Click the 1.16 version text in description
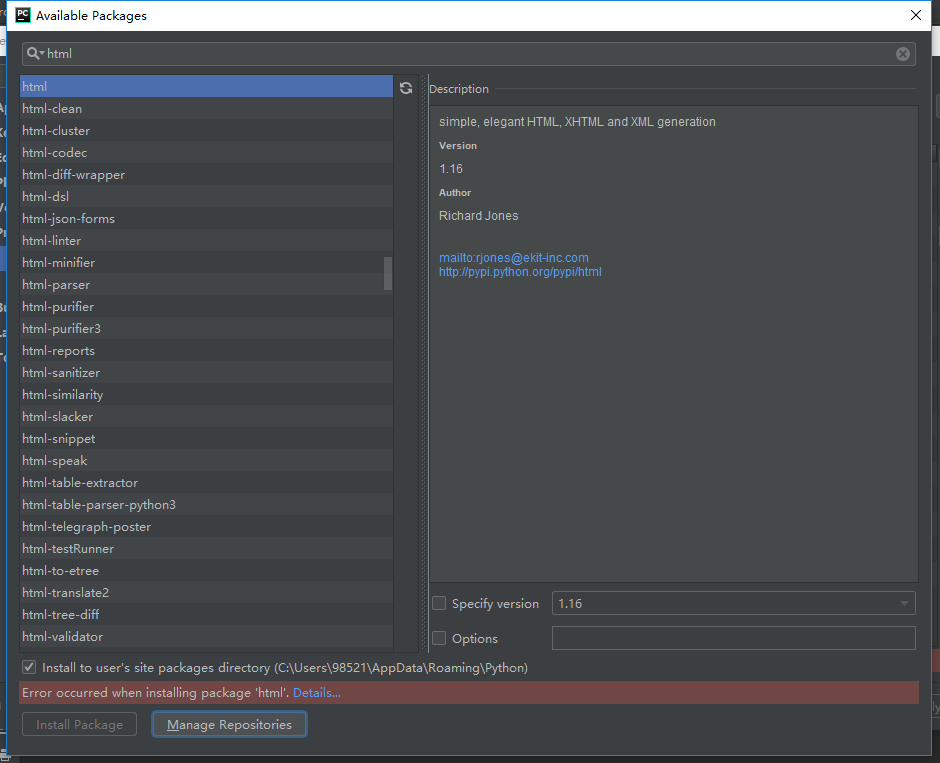 tap(451, 169)
